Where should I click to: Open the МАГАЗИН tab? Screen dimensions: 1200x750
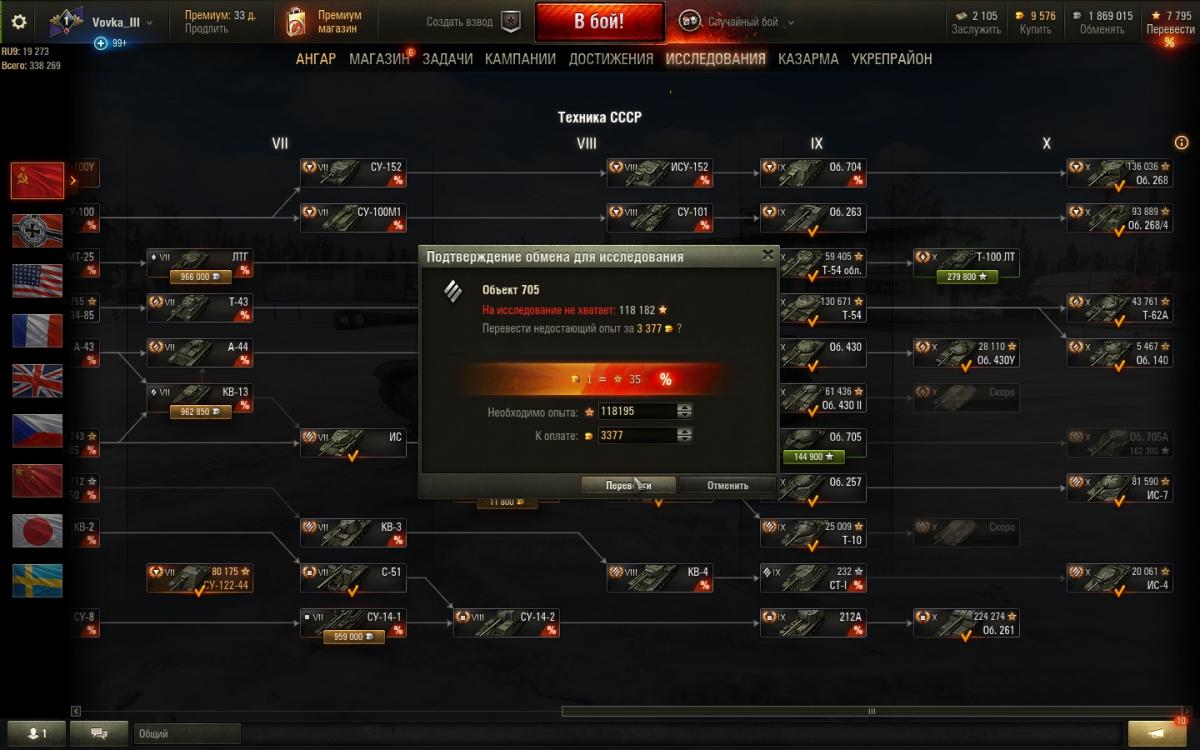click(x=379, y=59)
